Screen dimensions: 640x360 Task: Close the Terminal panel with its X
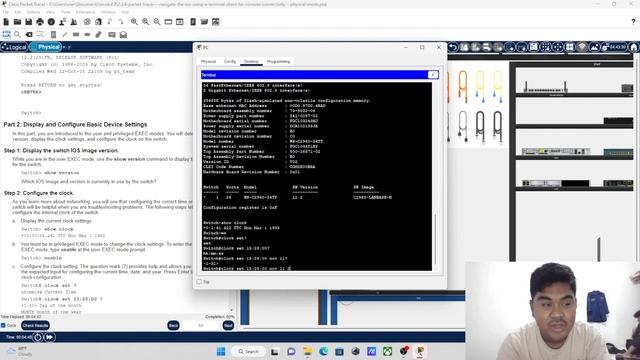pyautogui.click(x=433, y=75)
